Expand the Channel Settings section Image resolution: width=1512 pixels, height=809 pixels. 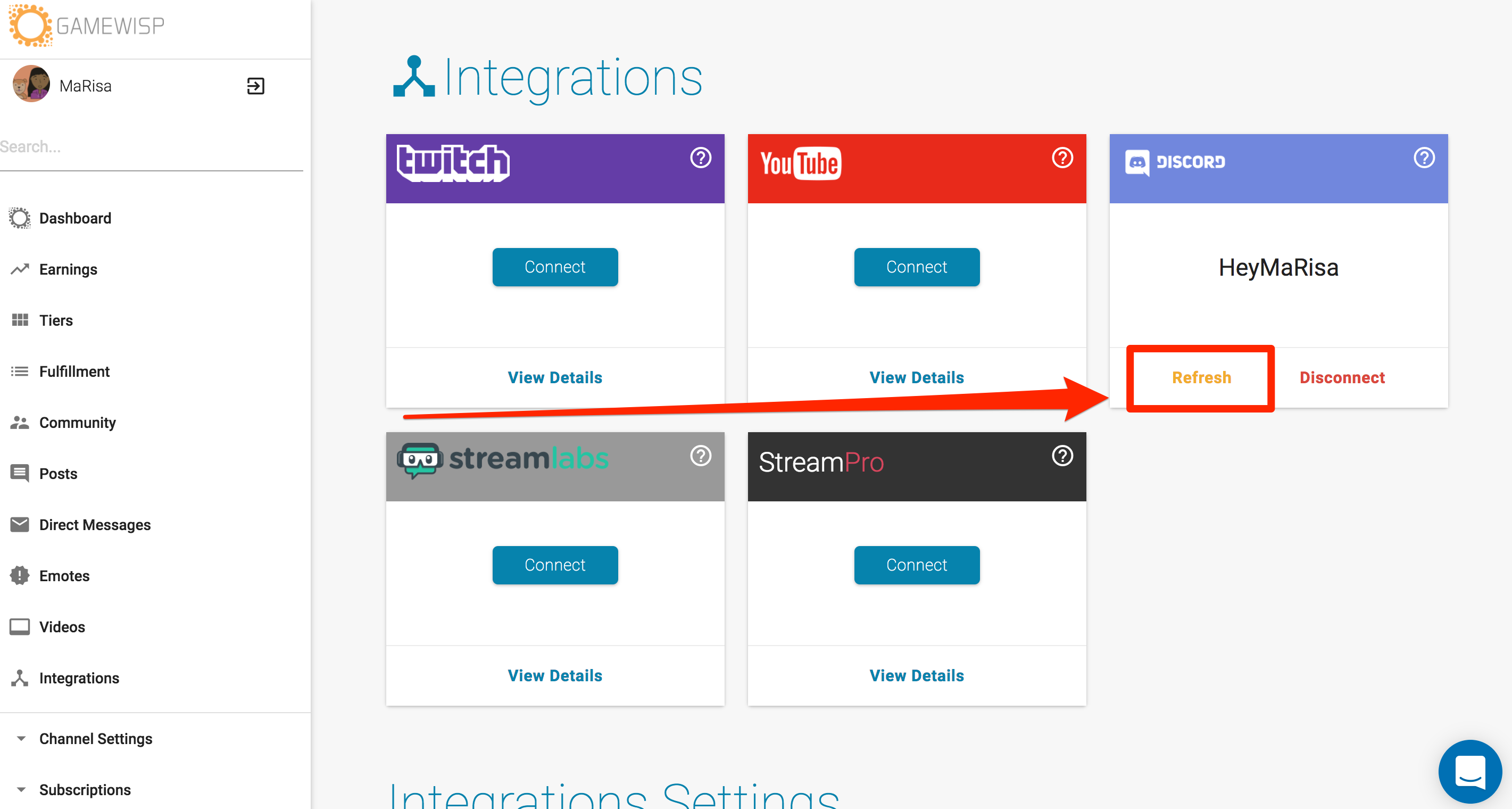click(x=96, y=739)
